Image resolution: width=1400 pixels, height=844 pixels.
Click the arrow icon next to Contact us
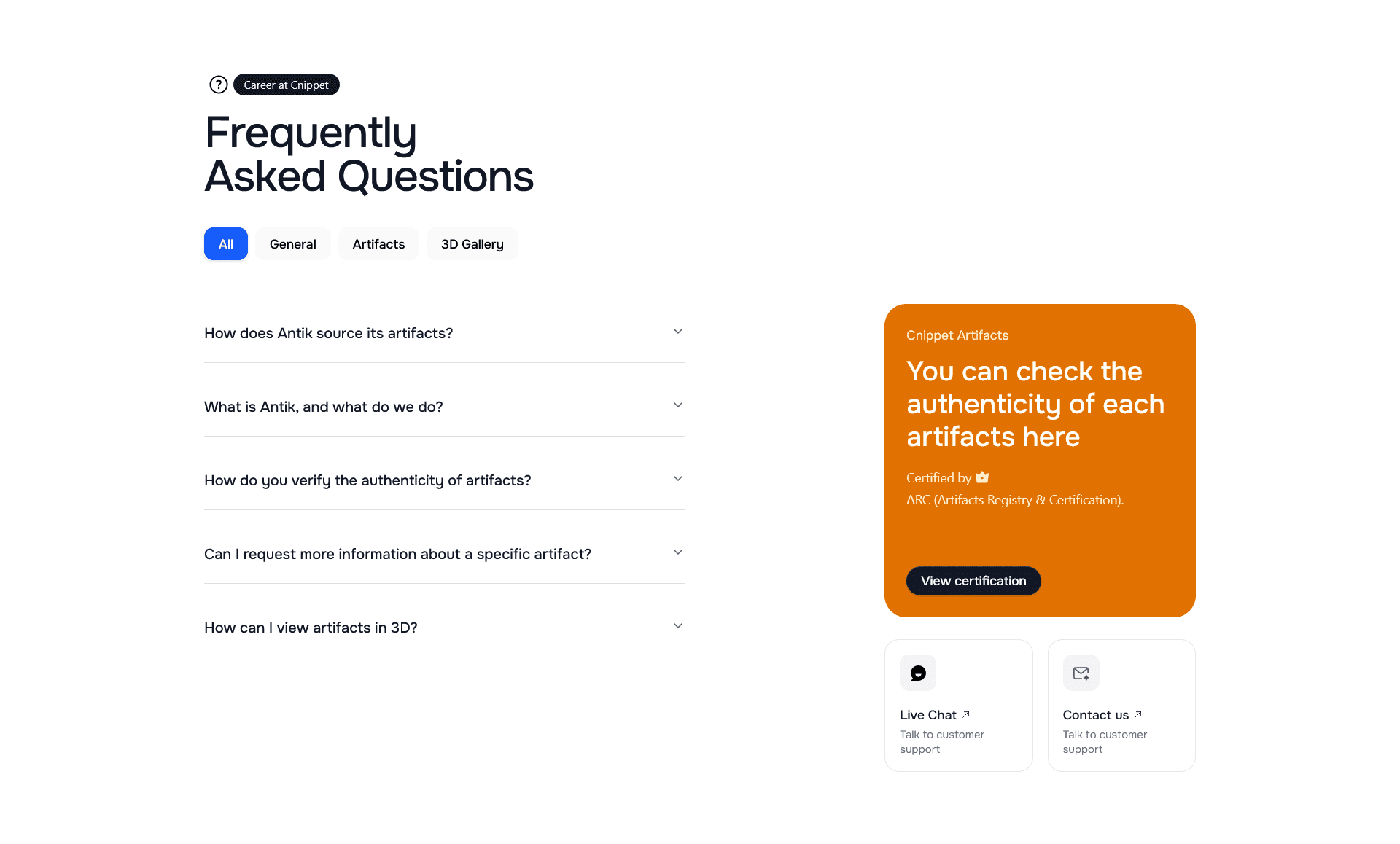[1138, 714]
